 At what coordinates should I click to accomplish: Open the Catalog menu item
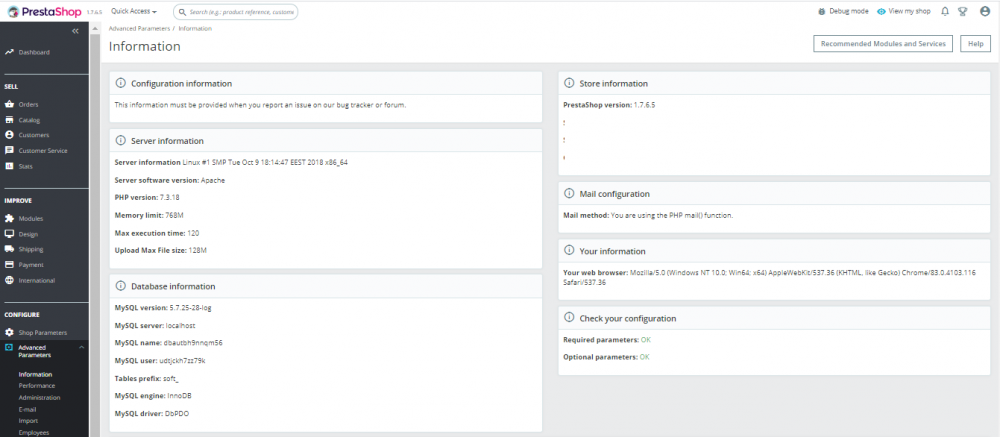coord(29,120)
